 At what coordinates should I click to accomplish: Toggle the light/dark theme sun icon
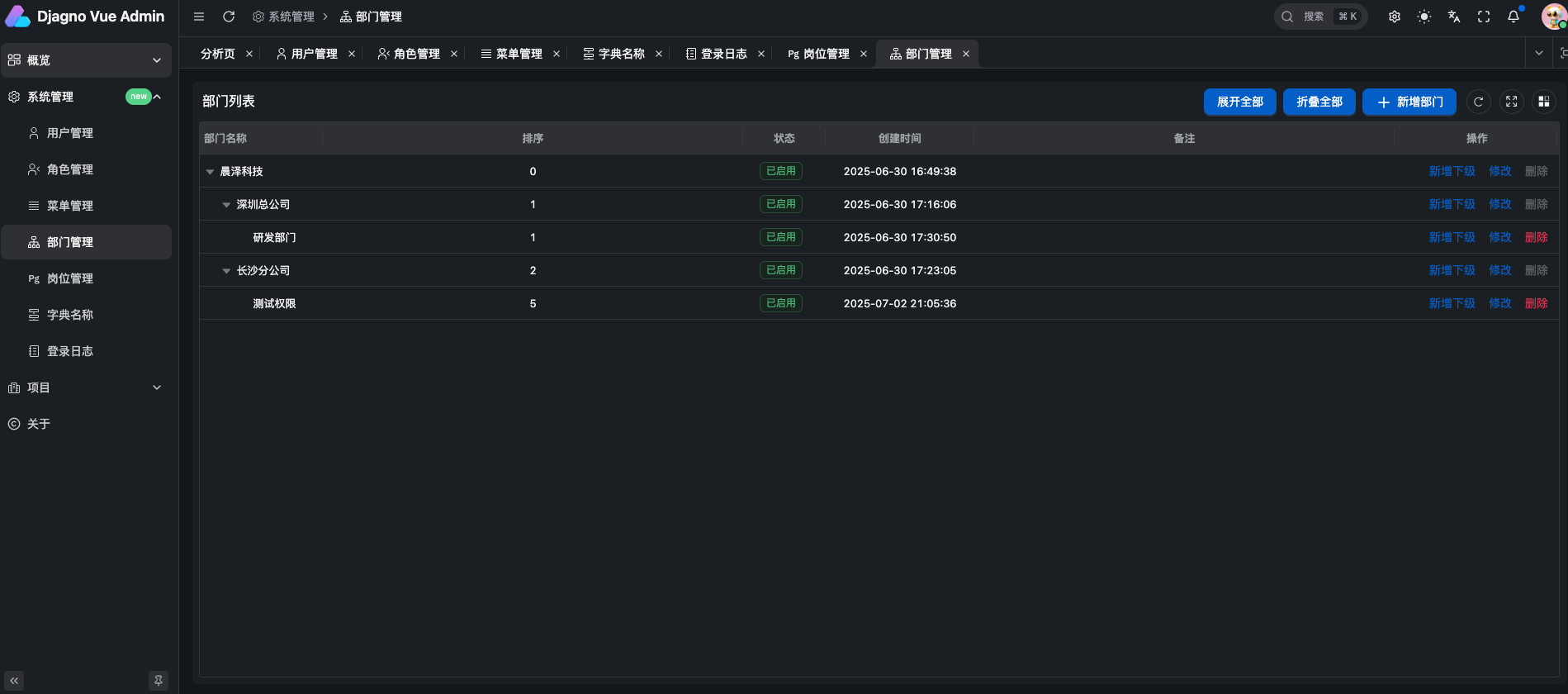[x=1424, y=17]
